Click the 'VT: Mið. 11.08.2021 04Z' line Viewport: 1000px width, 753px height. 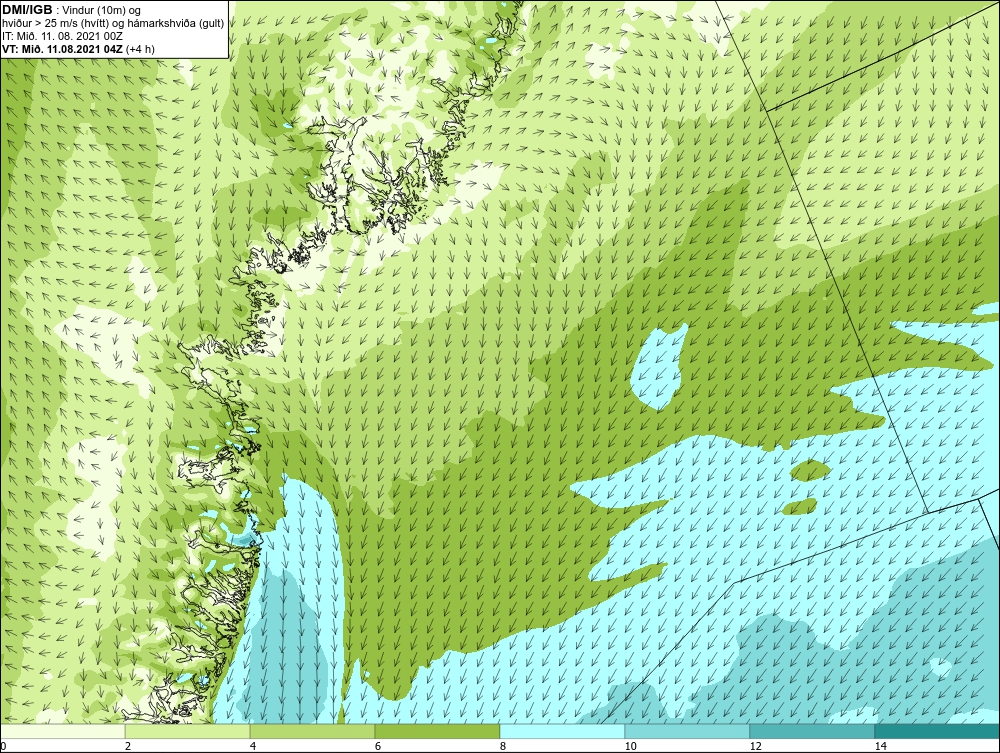click(78, 48)
